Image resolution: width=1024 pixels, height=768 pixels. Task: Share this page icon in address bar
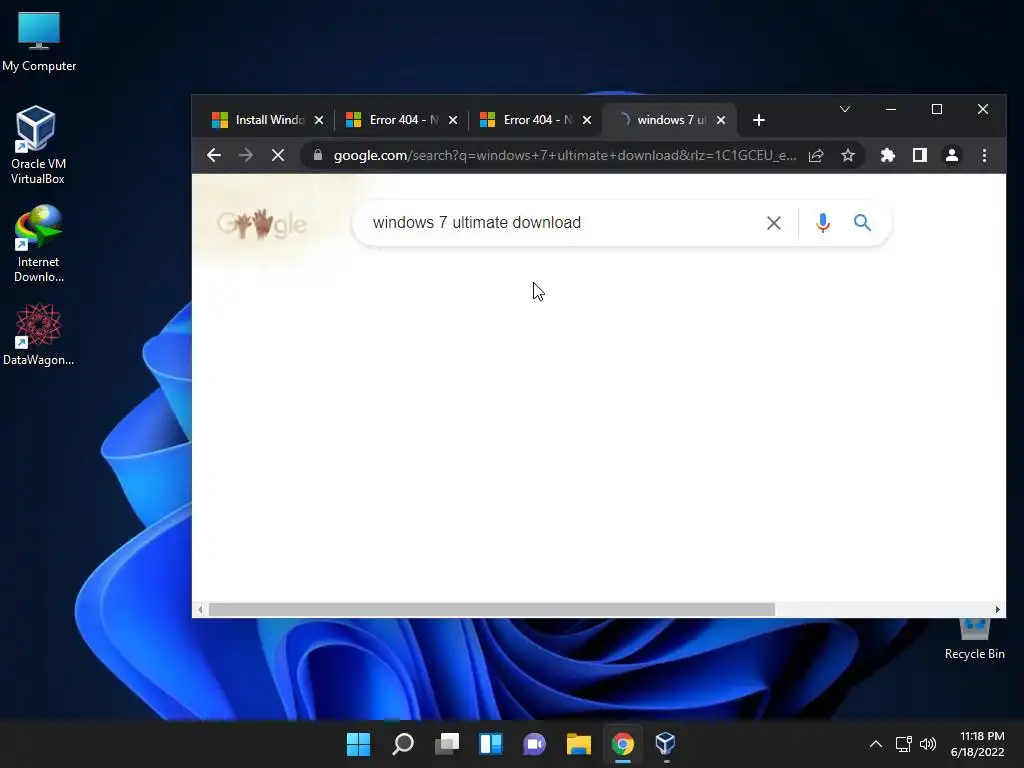pos(816,155)
